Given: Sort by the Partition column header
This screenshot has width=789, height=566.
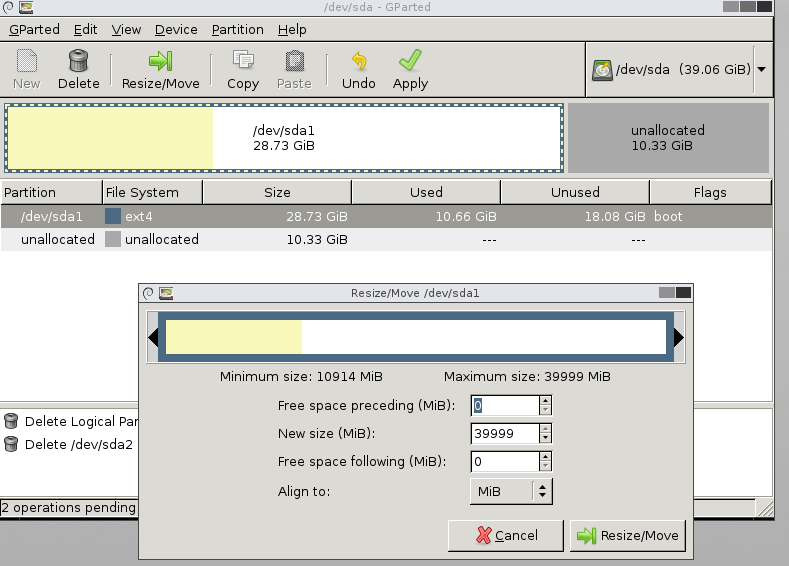Looking at the screenshot, I should tap(51, 192).
